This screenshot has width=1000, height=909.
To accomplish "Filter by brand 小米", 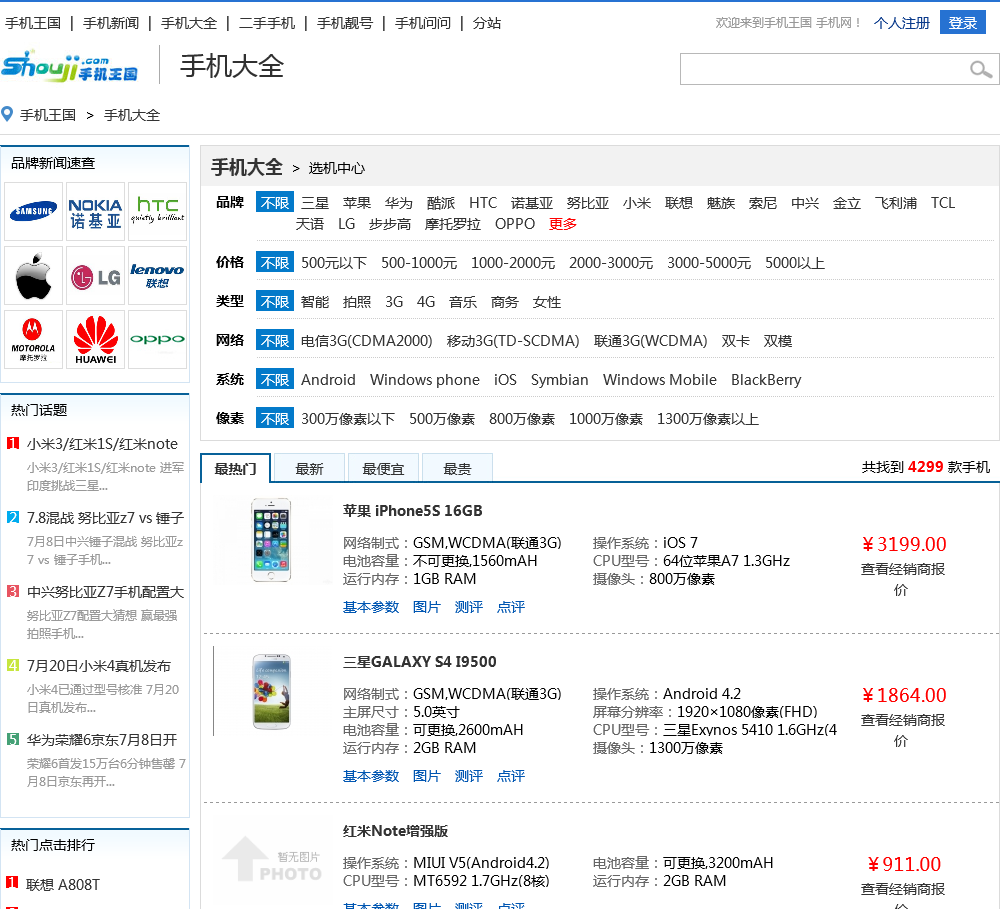I will coord(637,203).
